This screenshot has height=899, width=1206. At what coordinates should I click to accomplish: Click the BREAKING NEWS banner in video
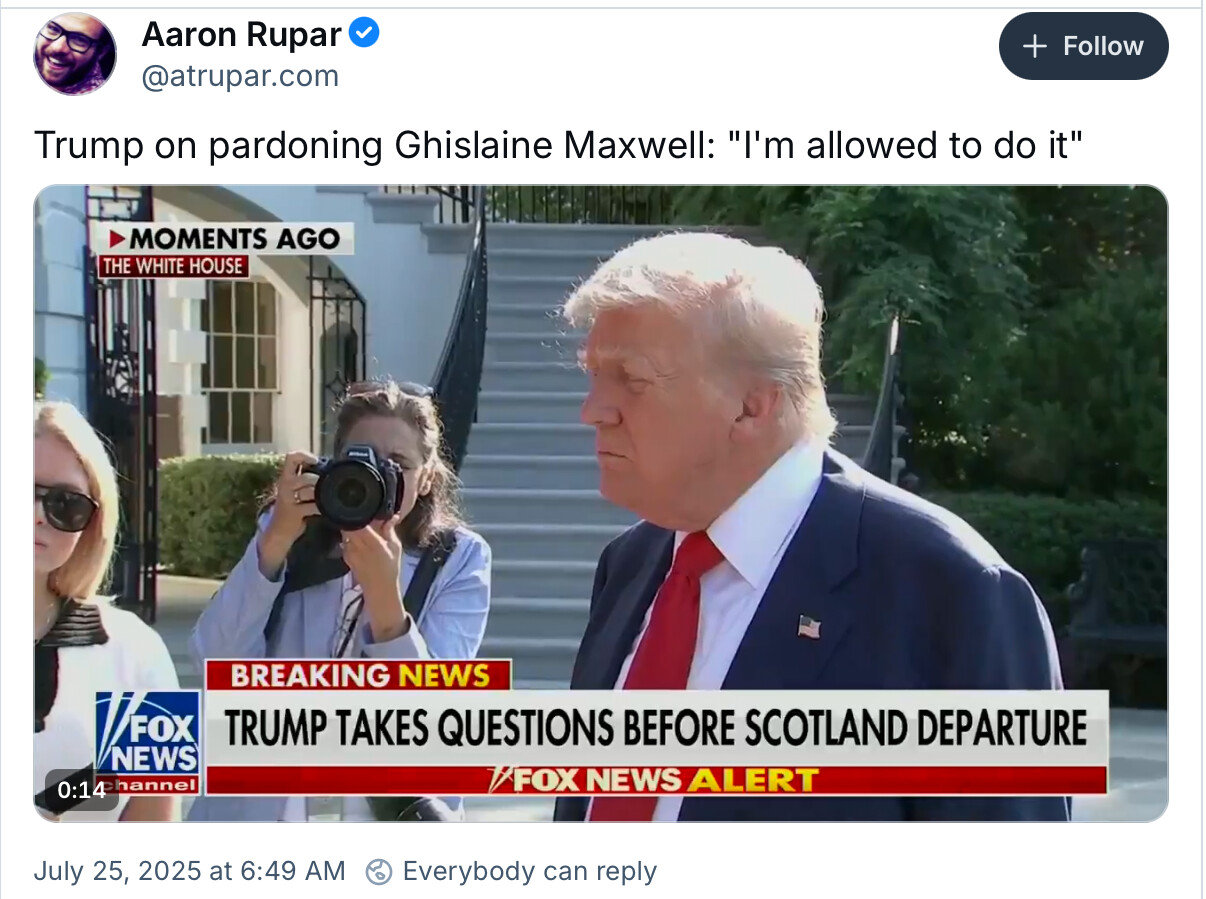[x=359, y=675]
